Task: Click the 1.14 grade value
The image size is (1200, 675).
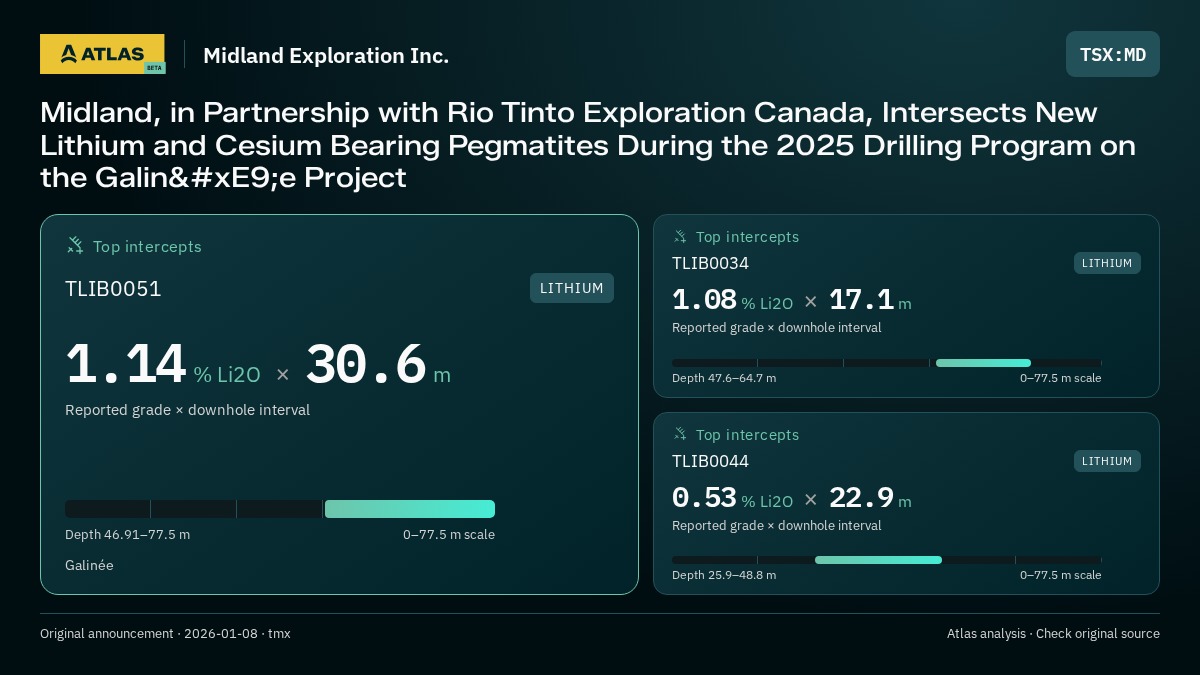Action: pyautogui.click(x=126, y=366)
